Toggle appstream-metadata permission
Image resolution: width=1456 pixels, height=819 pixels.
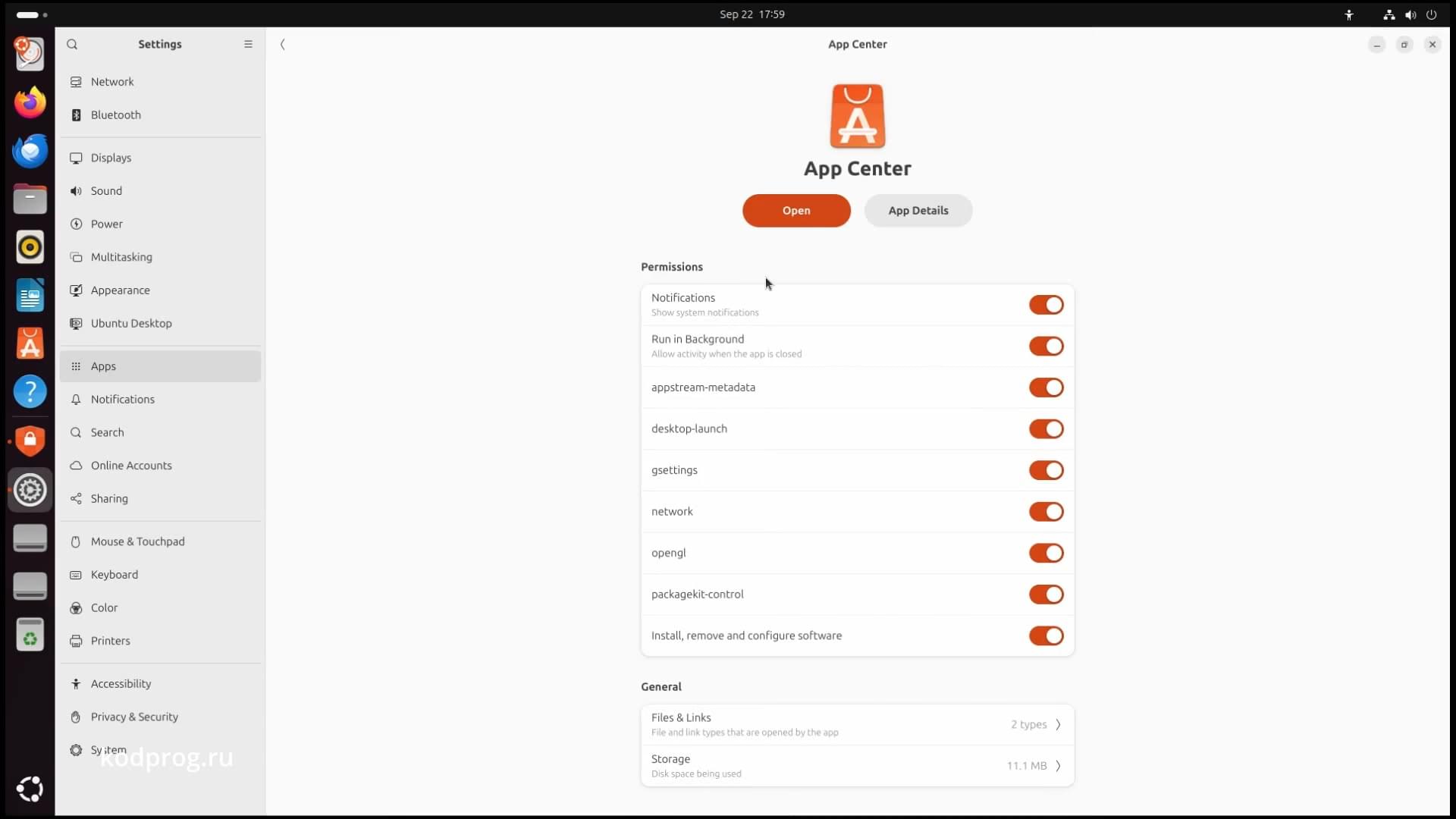pyautogui.click(x=1046, y=388)
